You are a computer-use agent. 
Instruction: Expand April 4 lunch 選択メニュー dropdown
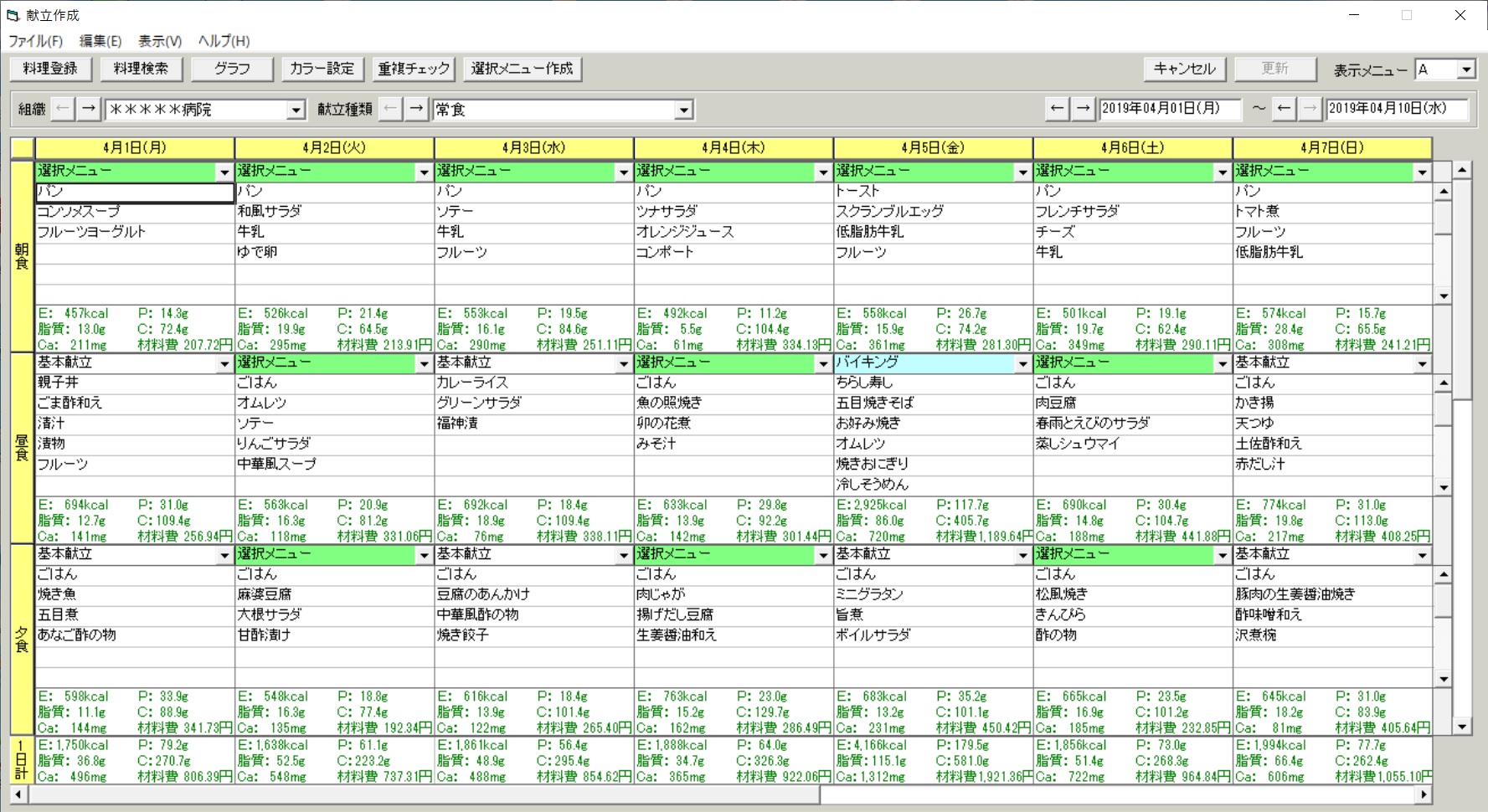[823, 363]
